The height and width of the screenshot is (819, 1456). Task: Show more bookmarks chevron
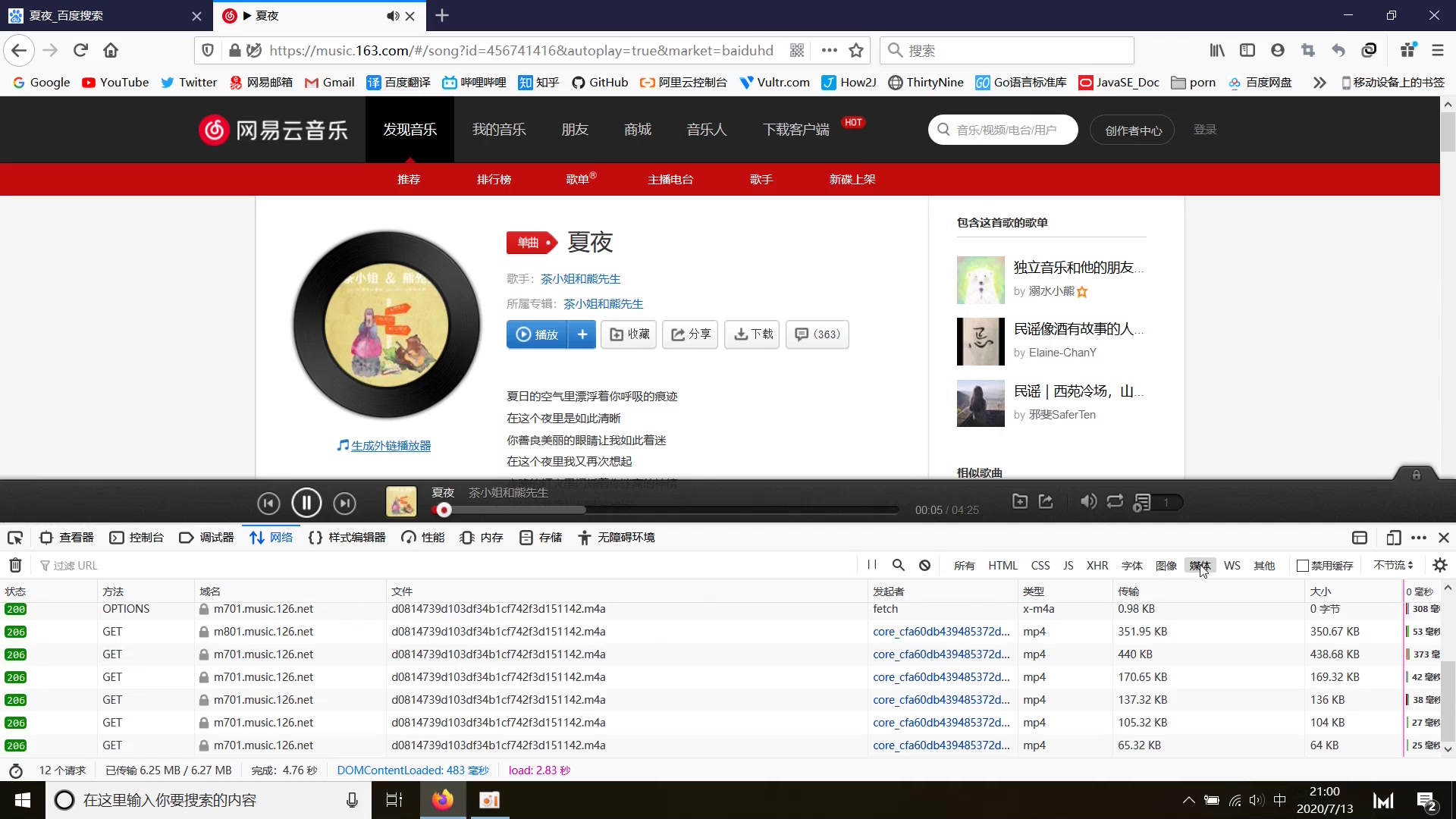(x=1319, y=82)
